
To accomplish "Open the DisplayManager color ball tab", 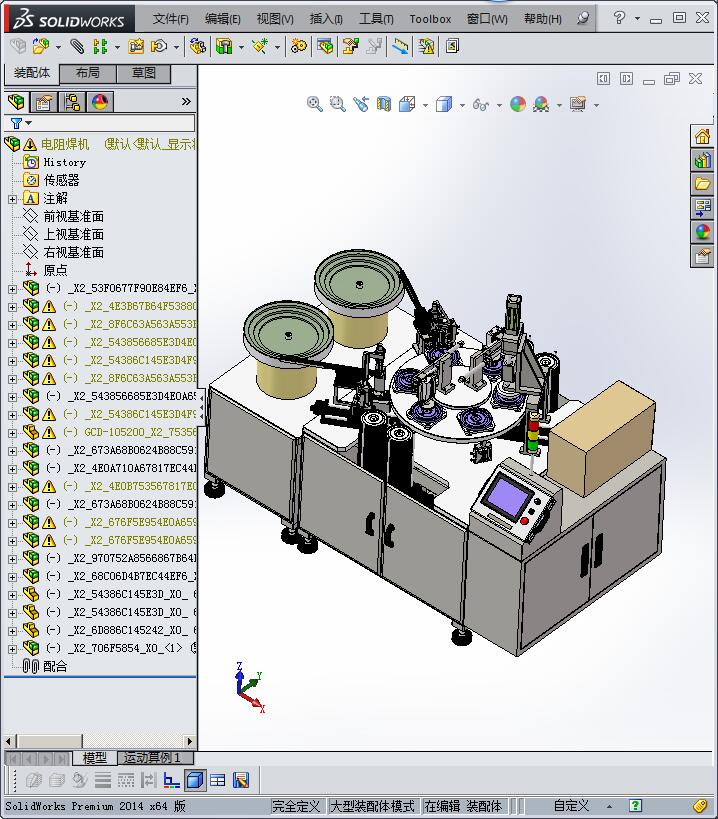I will point(100,102).
